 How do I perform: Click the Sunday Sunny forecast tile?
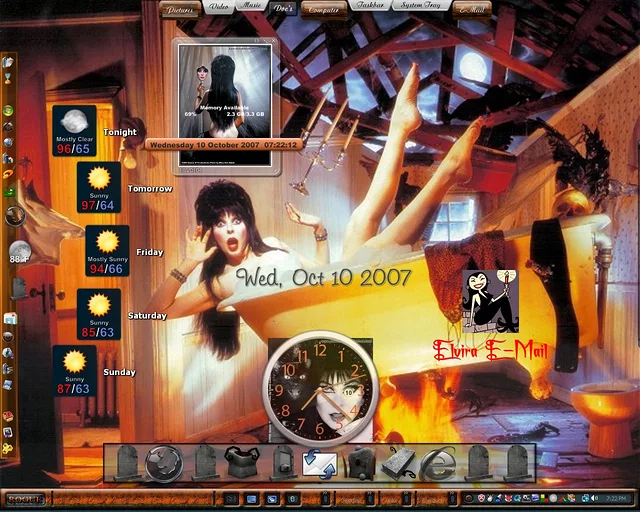(74, 371)
